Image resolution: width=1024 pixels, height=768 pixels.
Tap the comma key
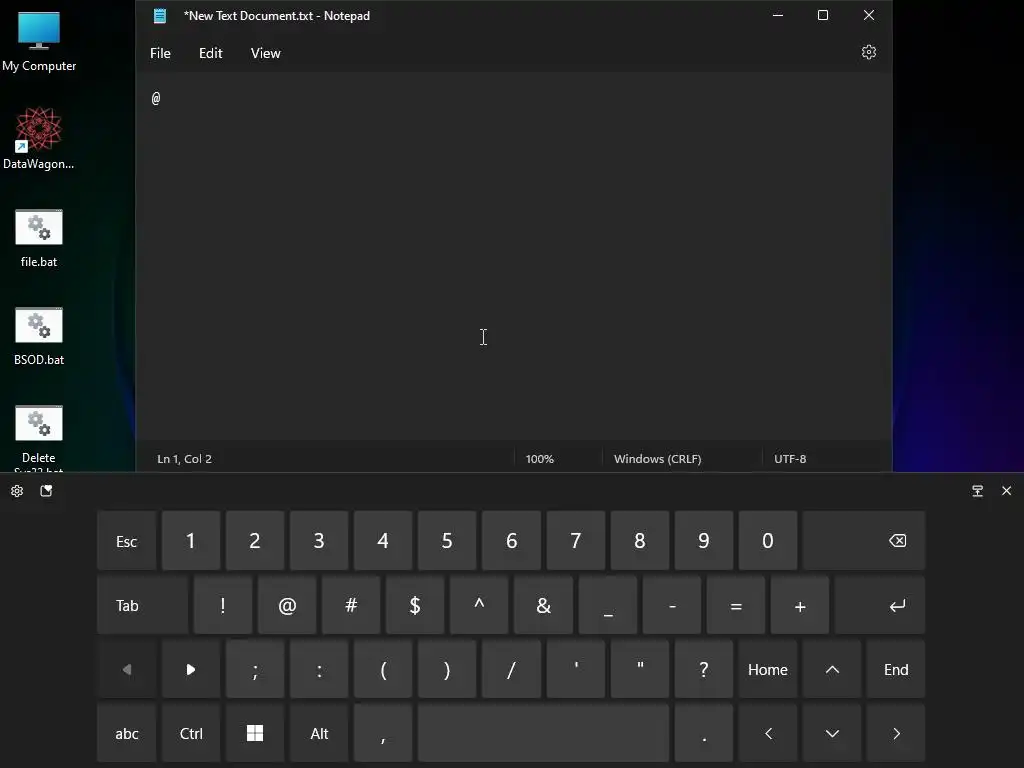(x=383, y=733)
